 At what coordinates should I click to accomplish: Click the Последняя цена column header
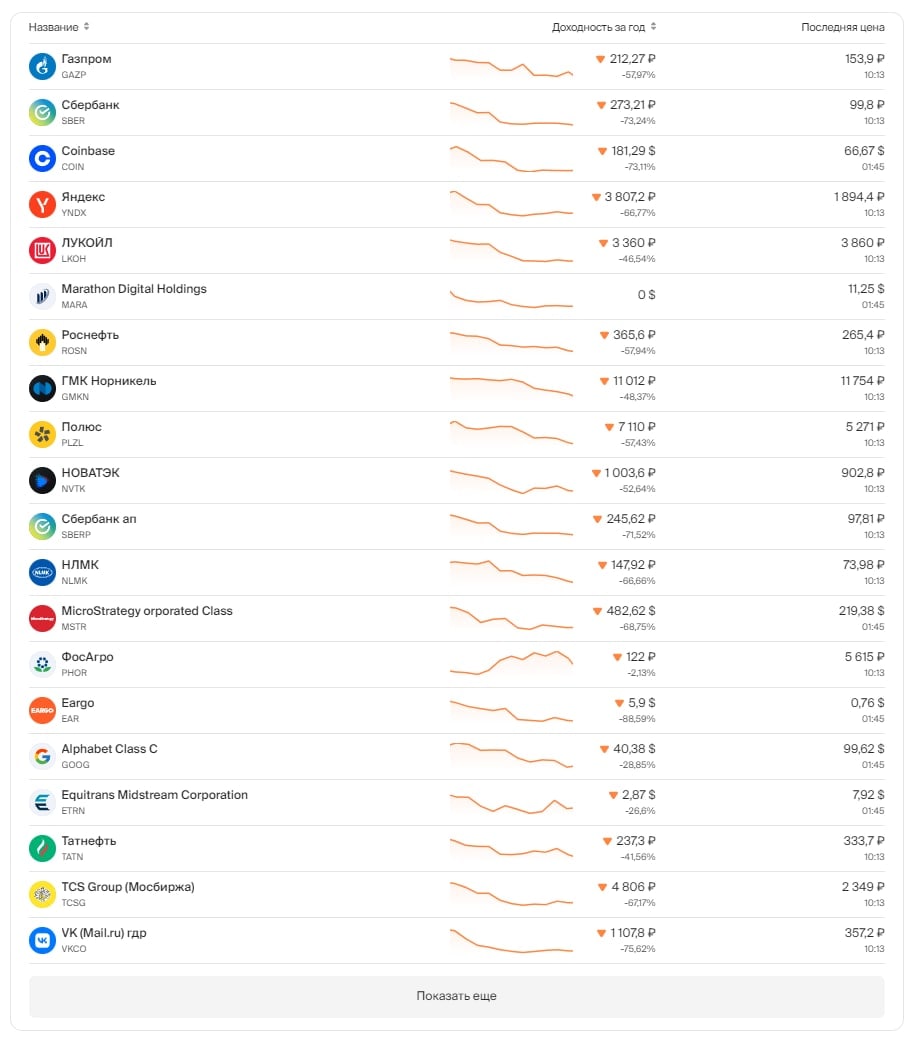842,27
